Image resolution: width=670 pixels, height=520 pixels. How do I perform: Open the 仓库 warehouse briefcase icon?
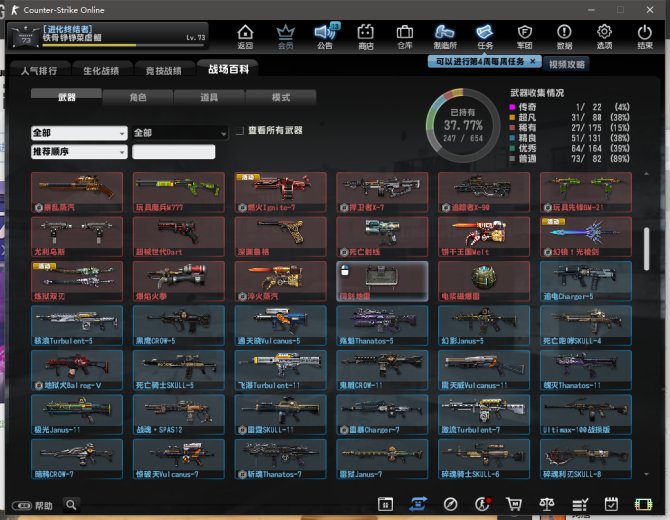(x=405, y=36)
